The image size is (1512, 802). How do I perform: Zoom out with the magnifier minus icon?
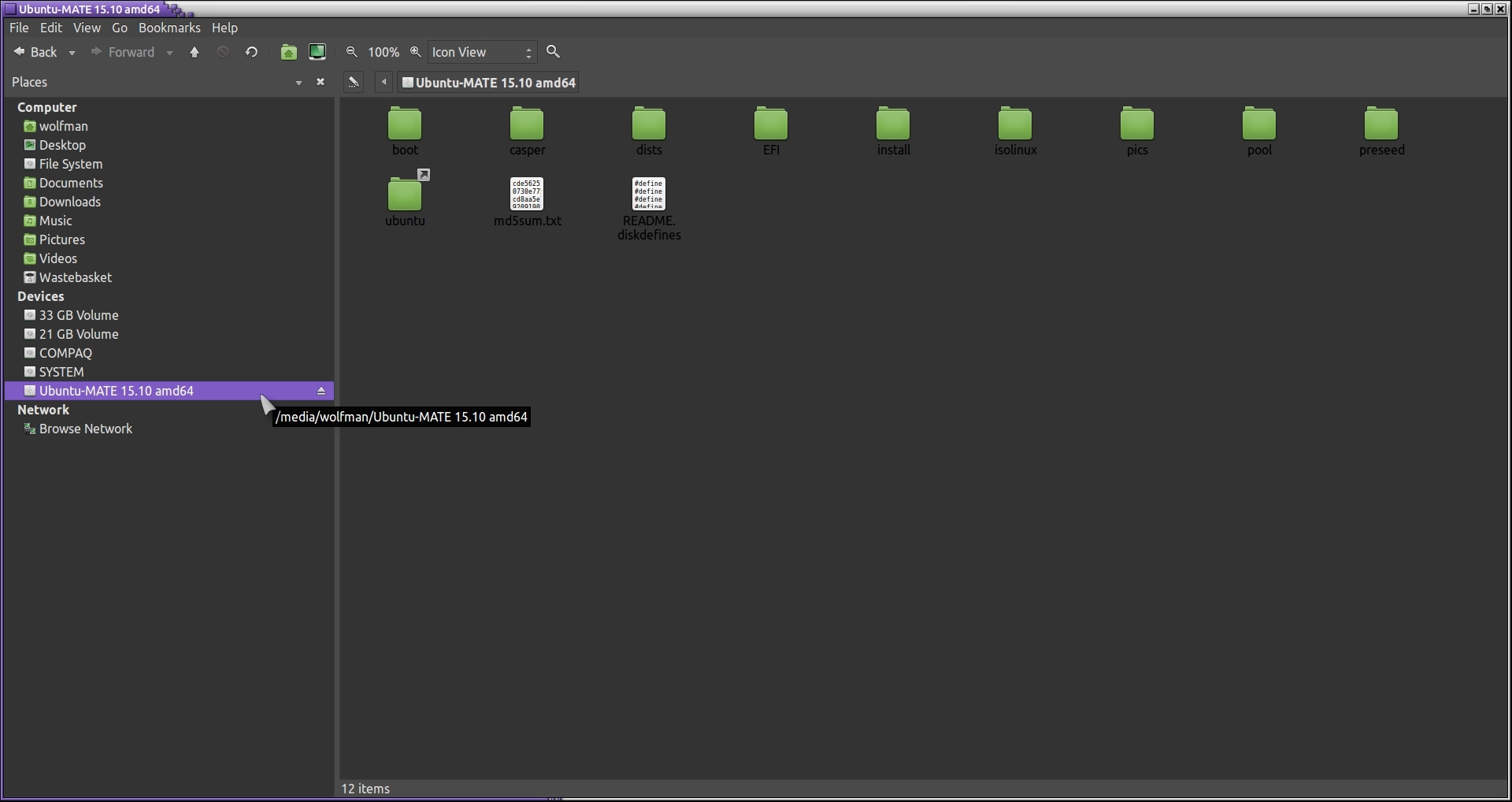pyautogui.click(x=352, y=52)
